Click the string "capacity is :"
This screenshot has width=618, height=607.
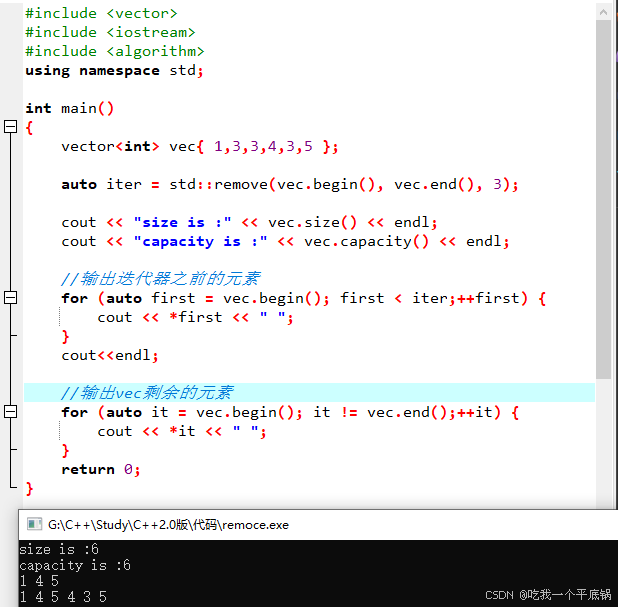click(x=200, y=241)
